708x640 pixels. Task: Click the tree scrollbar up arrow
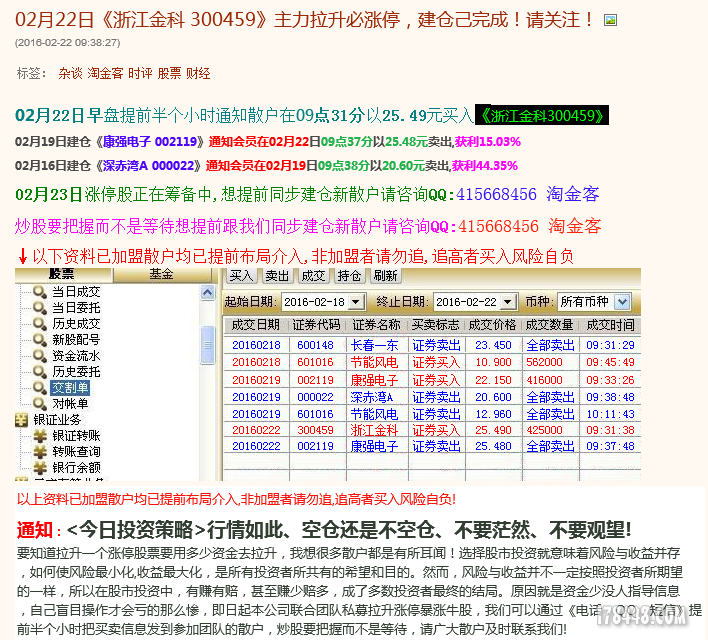click(x=207, y=293)
